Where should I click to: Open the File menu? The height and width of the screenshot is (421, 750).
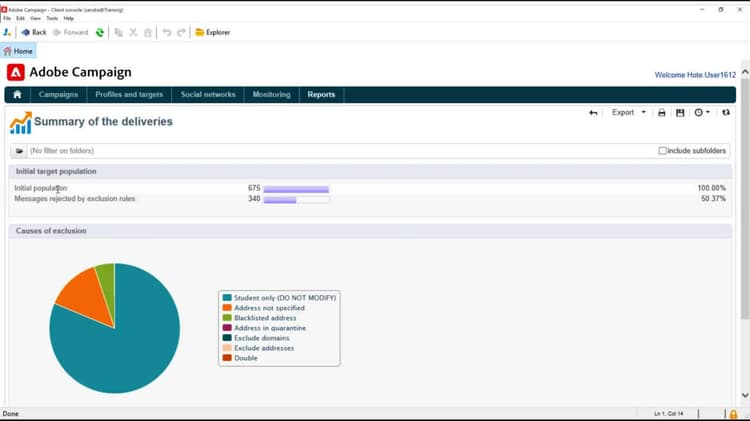coord(7,18)
